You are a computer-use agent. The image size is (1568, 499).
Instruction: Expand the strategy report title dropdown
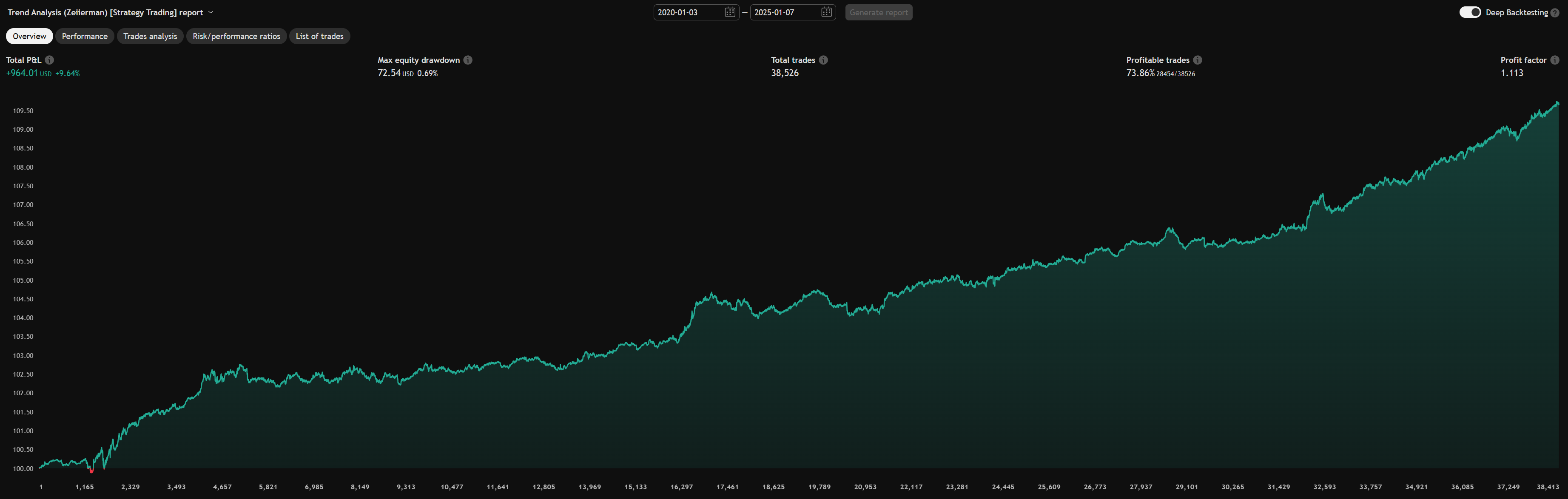point(211,12)
